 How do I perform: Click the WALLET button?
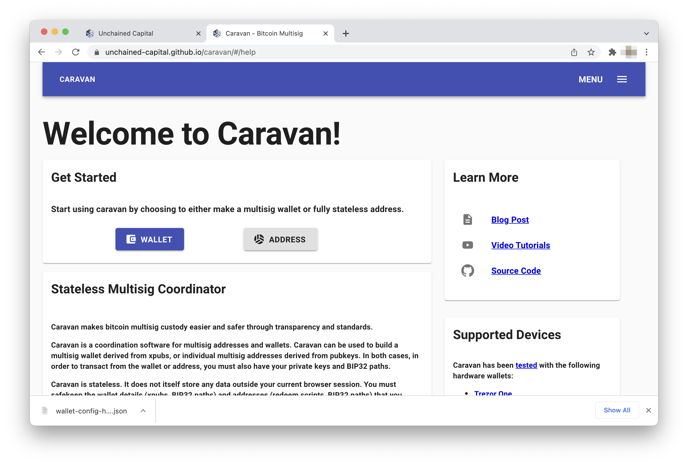(150, 239)
